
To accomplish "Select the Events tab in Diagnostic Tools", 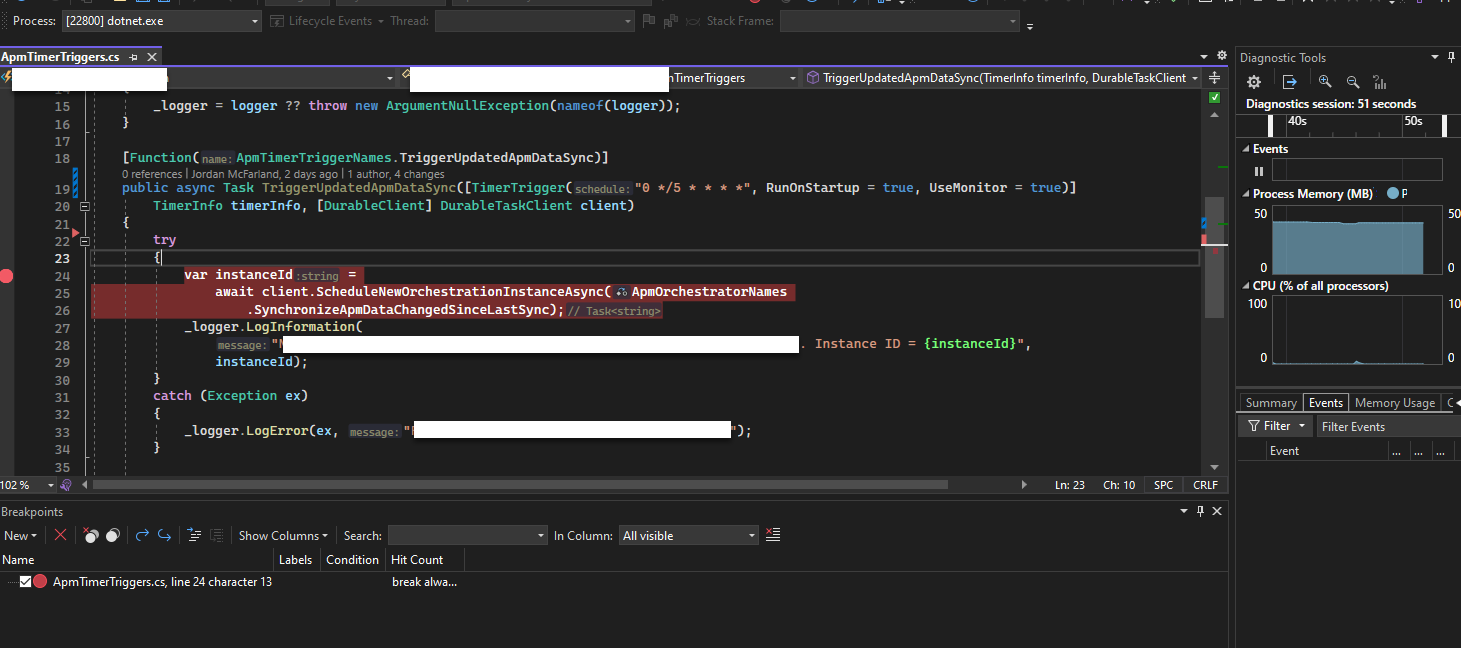I will (x=1325, y=402).
